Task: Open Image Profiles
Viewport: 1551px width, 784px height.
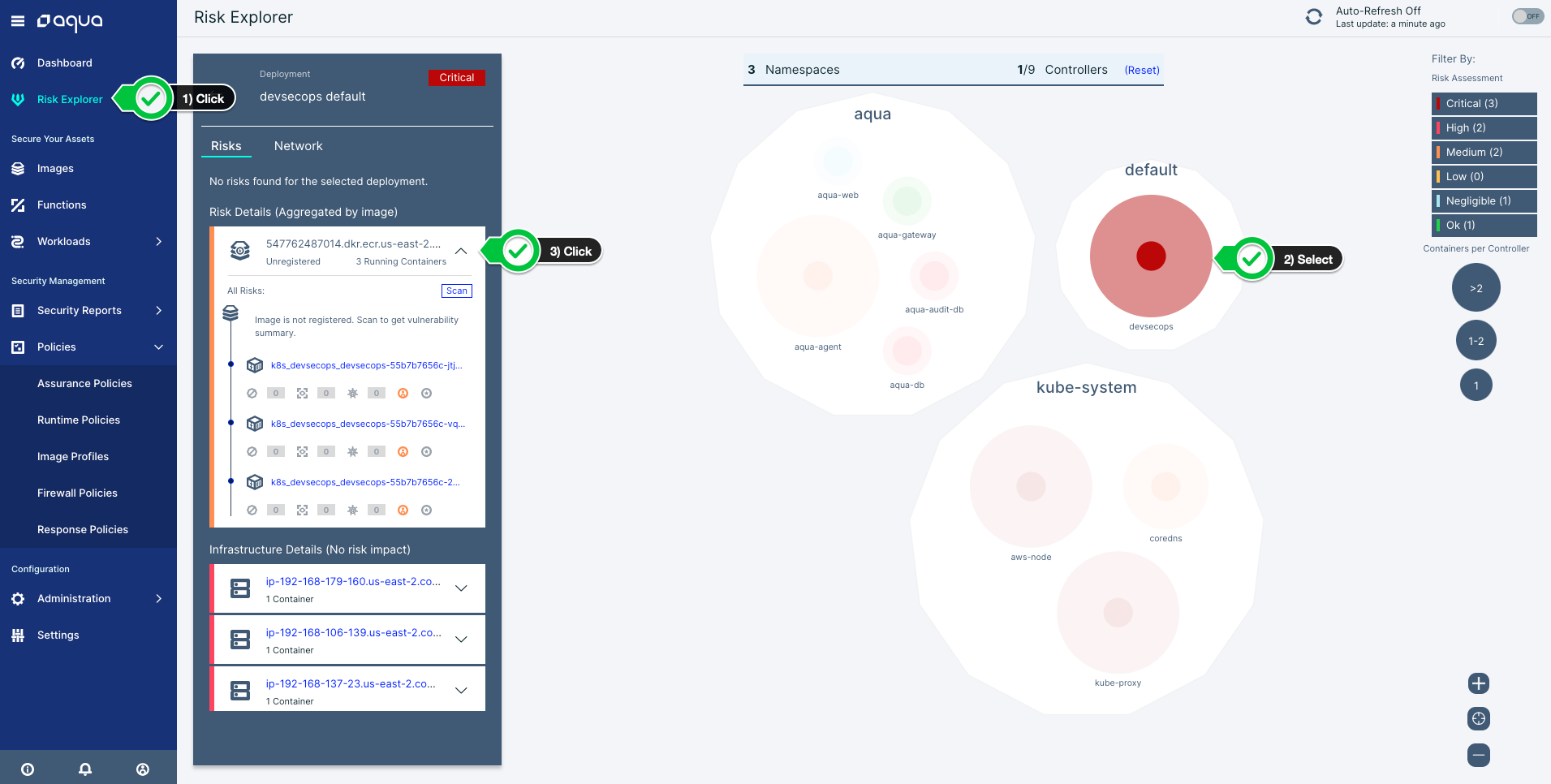Action: [73, 456]
